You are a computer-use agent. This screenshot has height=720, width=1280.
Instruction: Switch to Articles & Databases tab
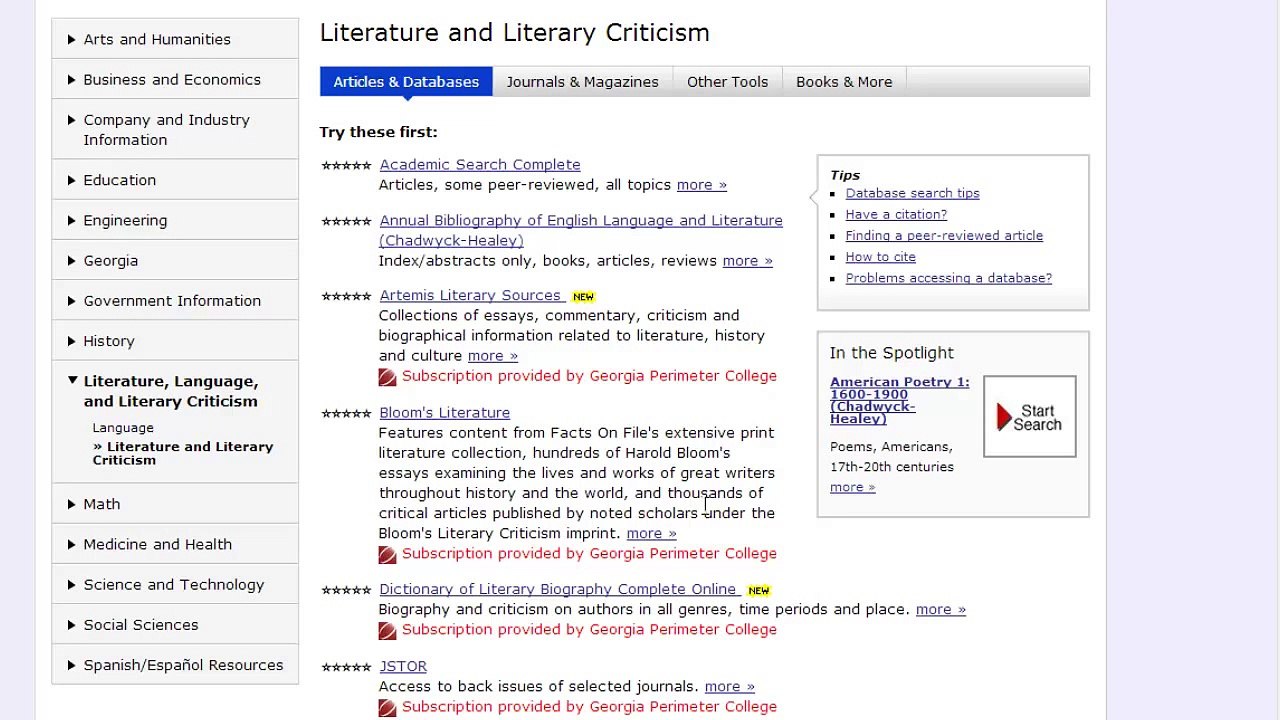click(x=406, y=82)
